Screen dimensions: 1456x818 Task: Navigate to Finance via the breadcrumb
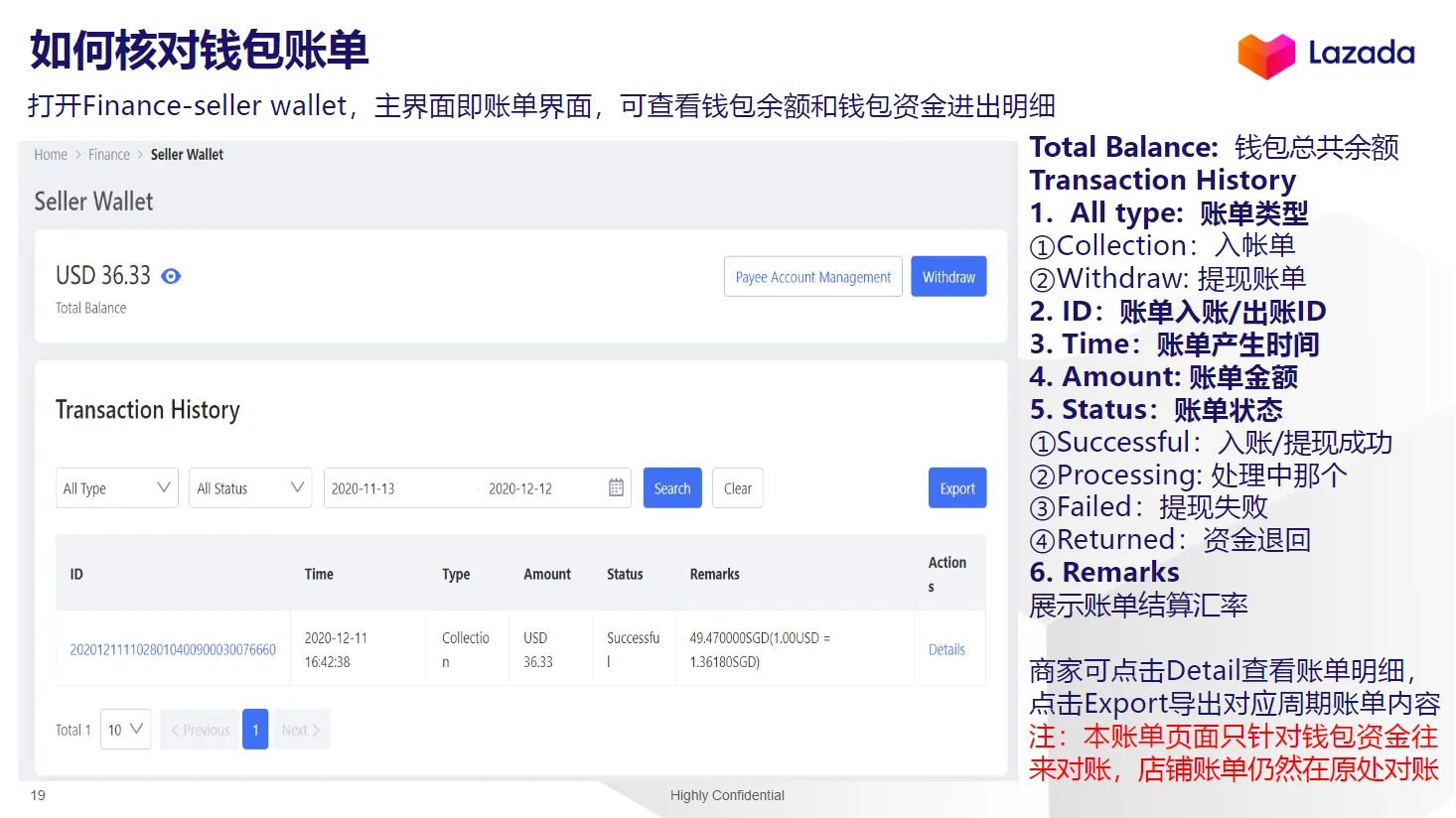[108, 154]
